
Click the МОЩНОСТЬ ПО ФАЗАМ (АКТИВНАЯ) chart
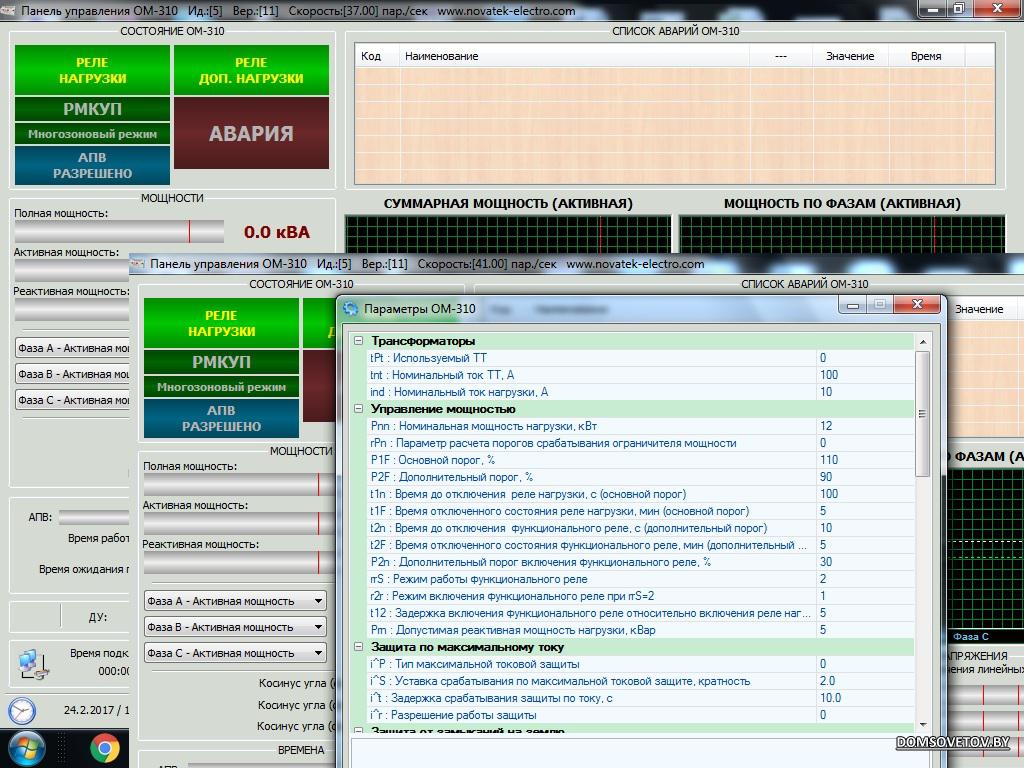click(x=842, y=234)
